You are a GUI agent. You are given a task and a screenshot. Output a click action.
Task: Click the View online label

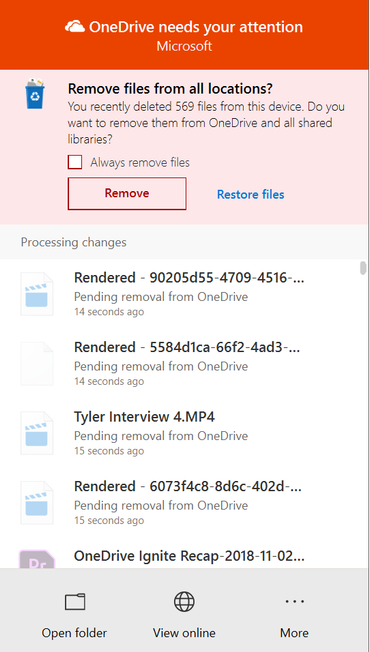click(184, 633)
